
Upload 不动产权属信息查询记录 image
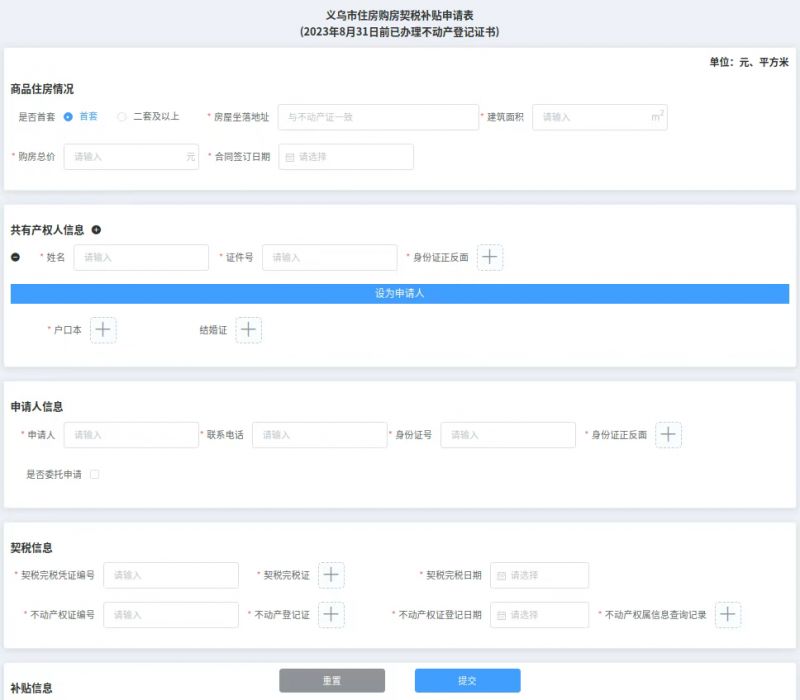727,615
